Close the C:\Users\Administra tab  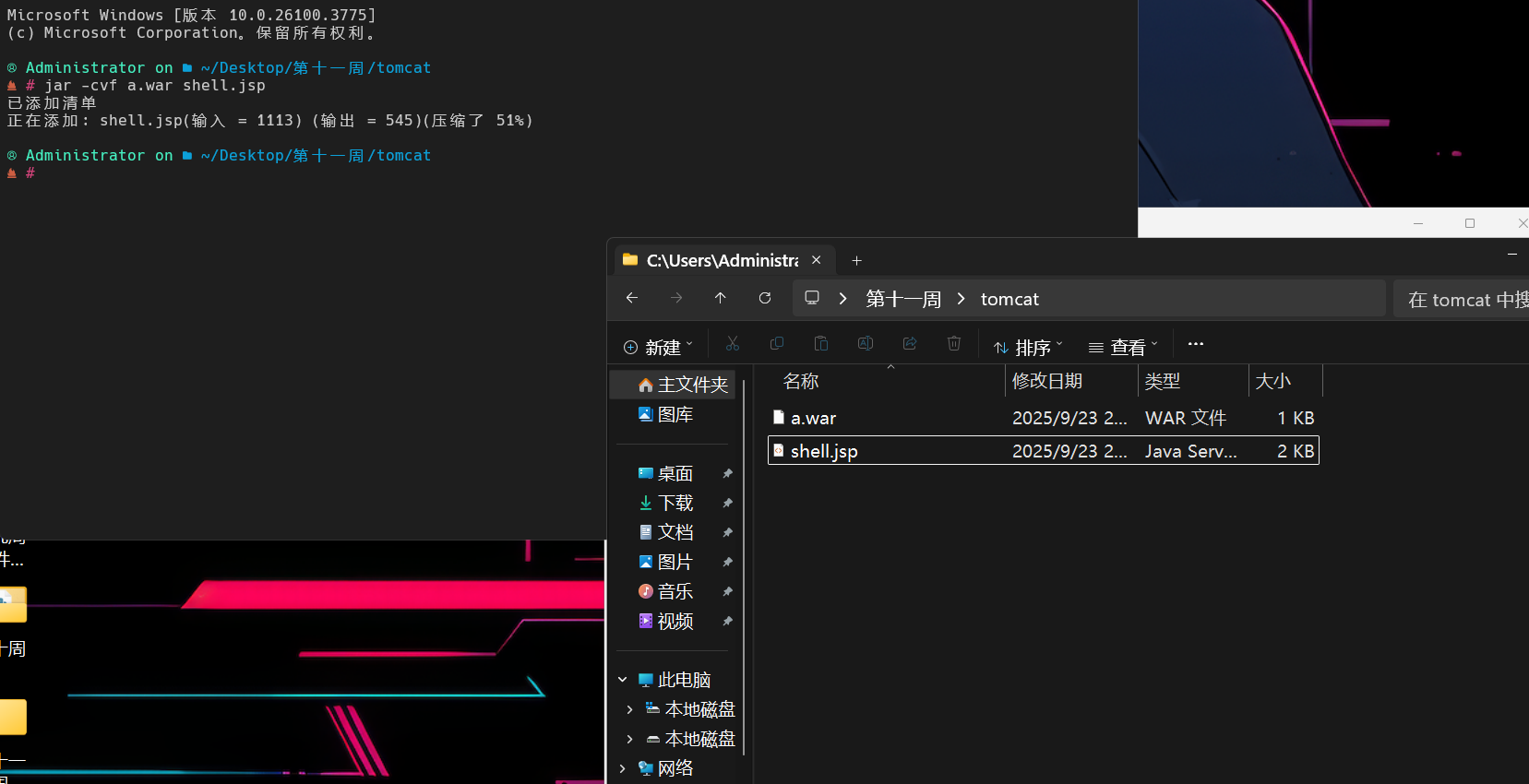pos(816,260)
